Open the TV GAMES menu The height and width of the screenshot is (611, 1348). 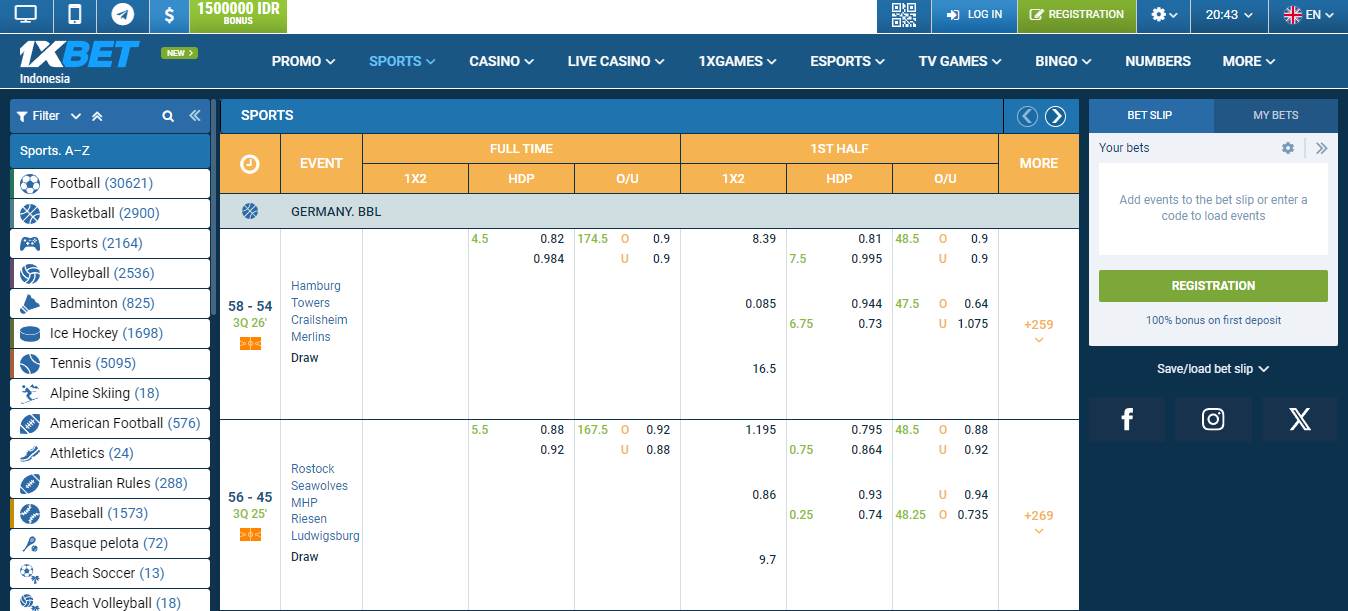point(960,61)
